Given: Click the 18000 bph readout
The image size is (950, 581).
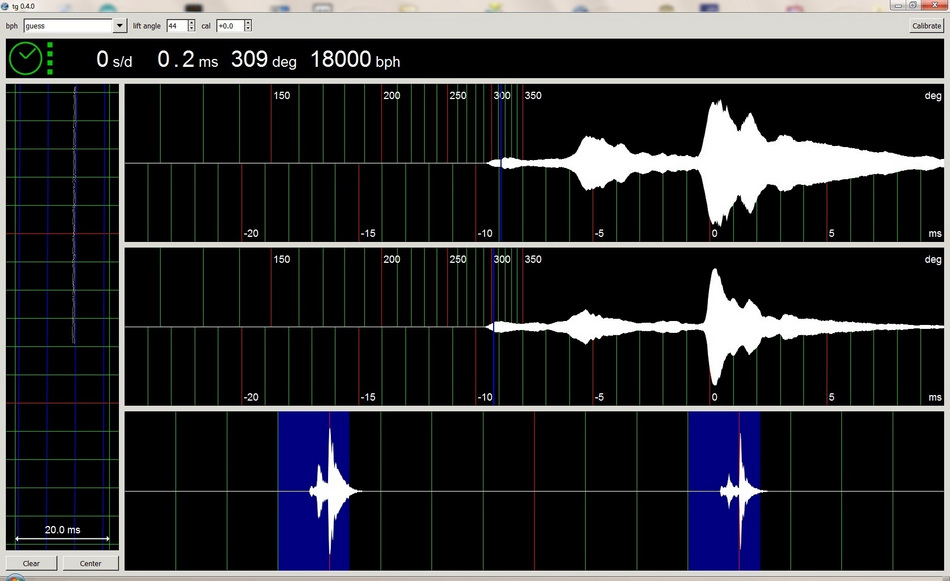Looking at the screenshot, I should (x=355, y=60).
